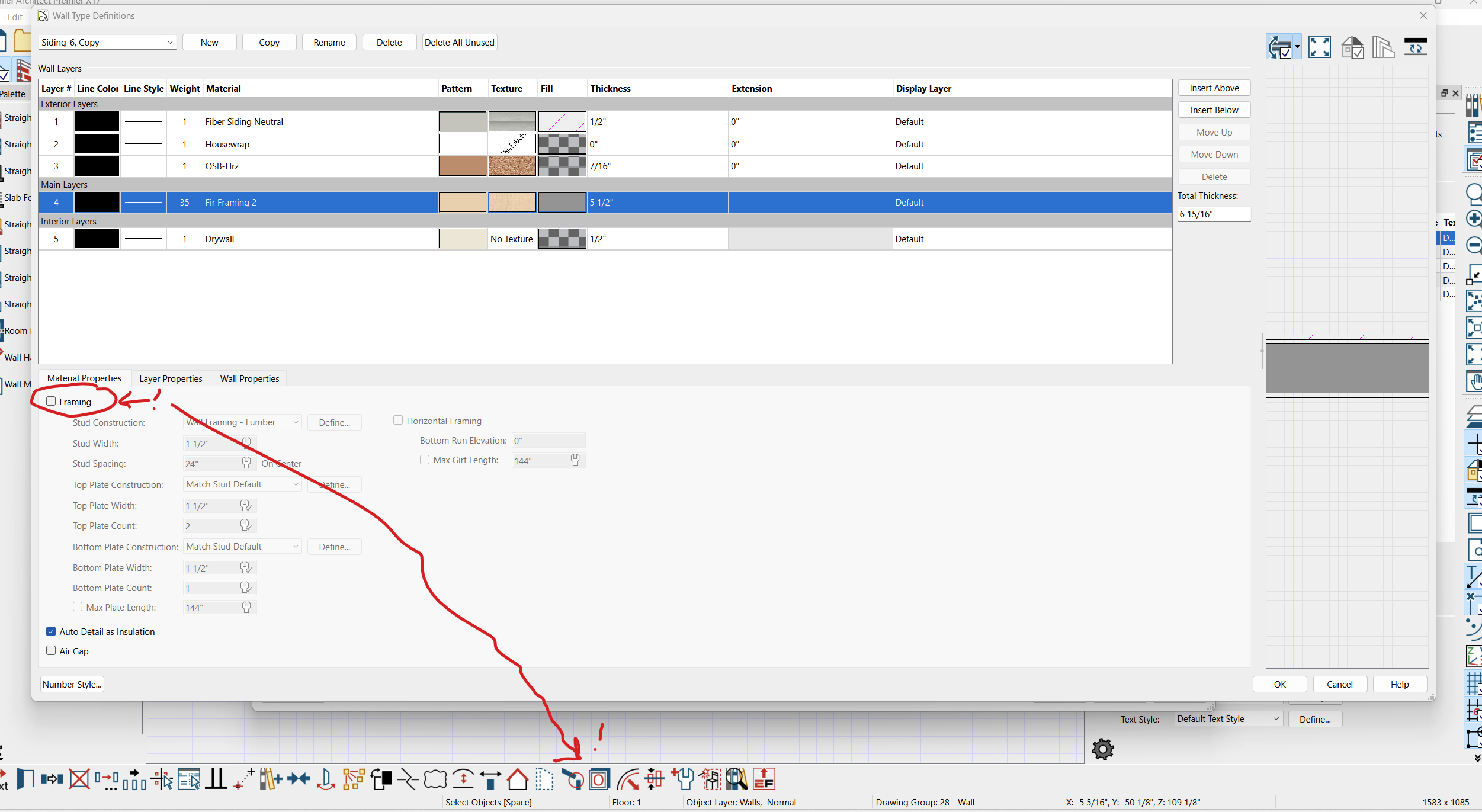Click the cloud-shaped revision icon
The width and height of the screenshot is (1482, 812).
[x=435, y=779]
